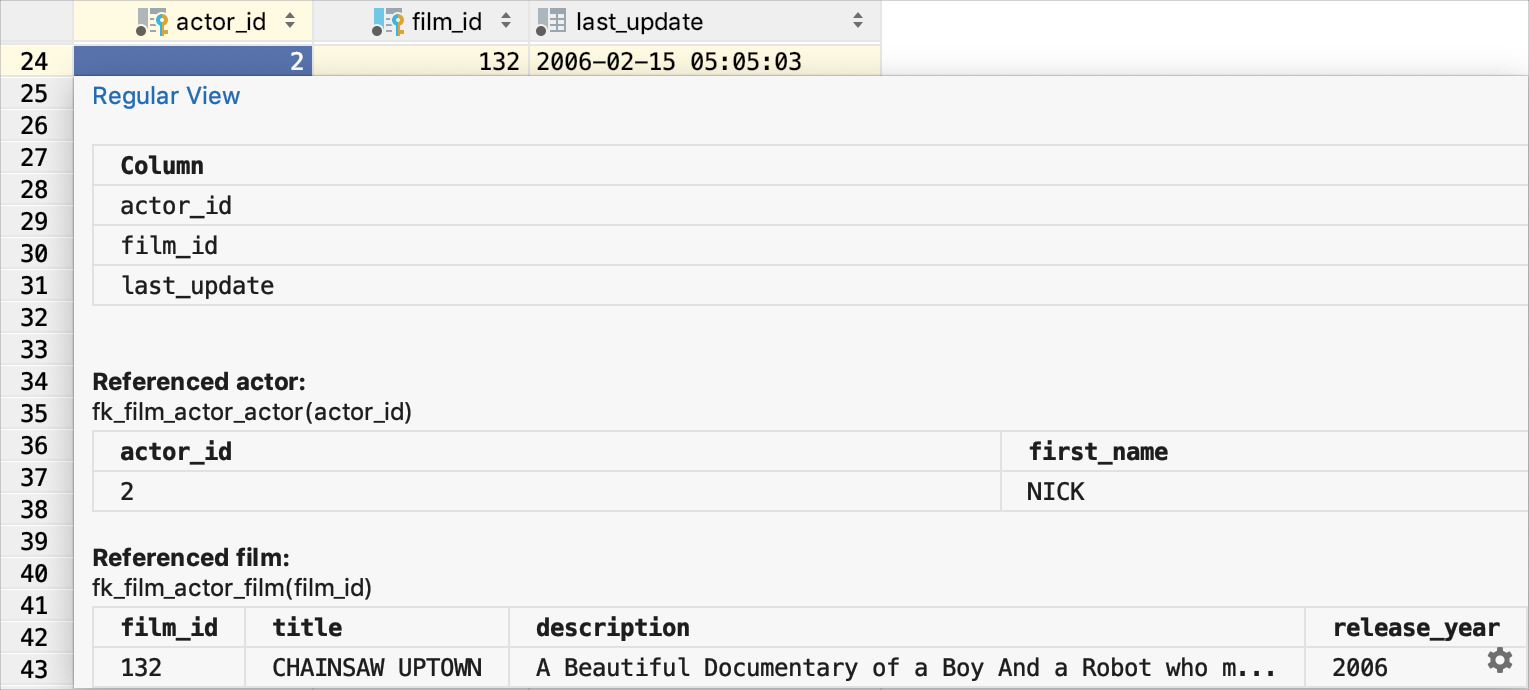Click the last_update timestamp cell
The height and width of the screenshot is (690, 1529).
(x=669, y=62)
